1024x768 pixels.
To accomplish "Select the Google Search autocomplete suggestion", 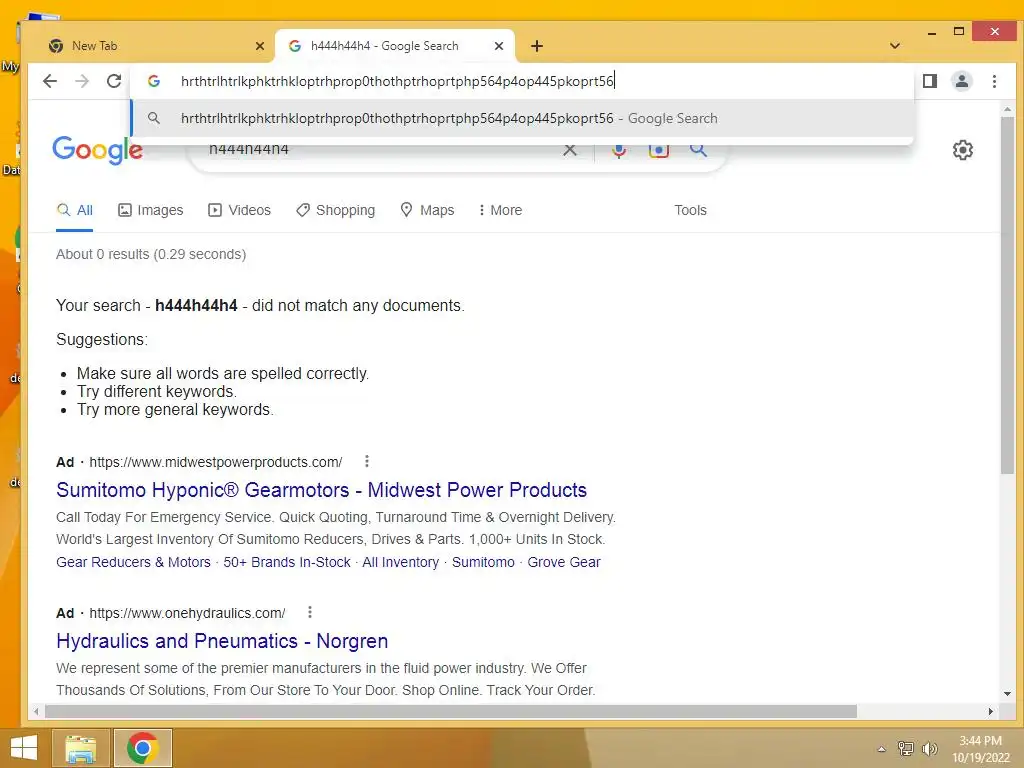I will (522, 118).
